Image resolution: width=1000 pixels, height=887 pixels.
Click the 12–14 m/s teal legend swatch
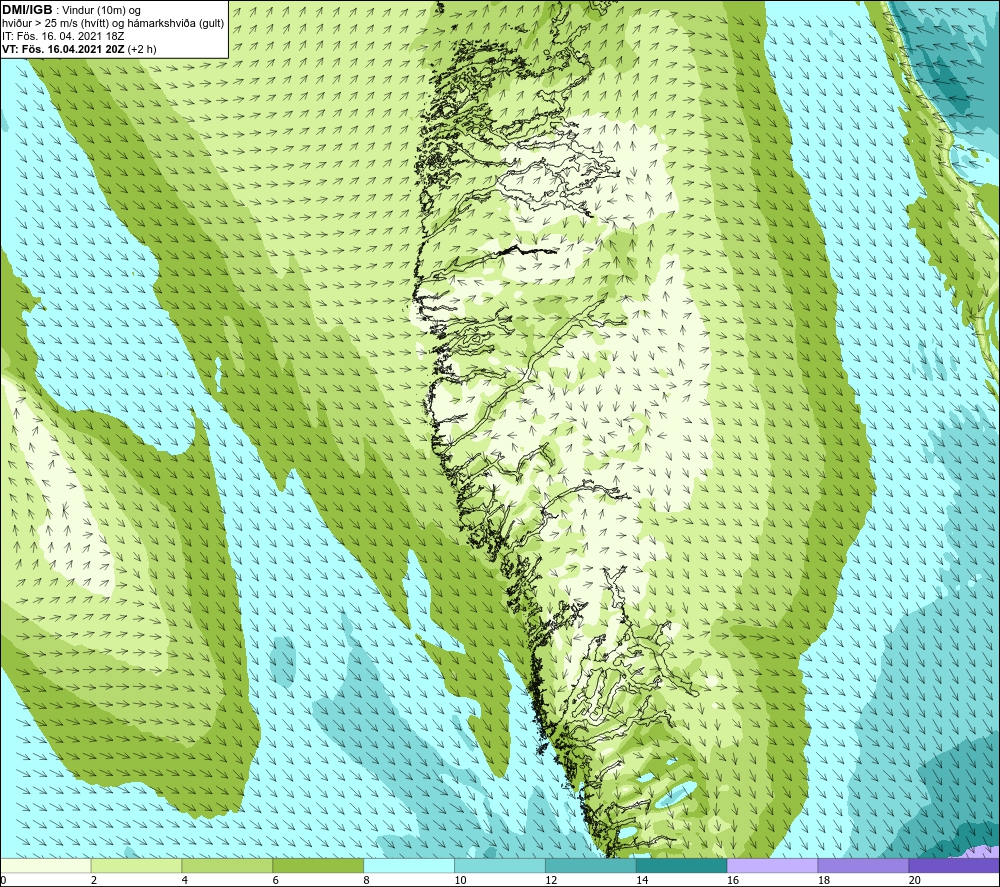click(x=591, y=866)
